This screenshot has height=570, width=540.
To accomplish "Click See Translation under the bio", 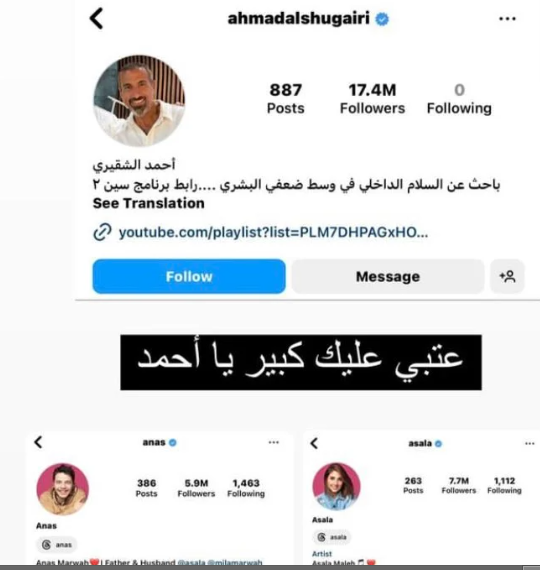I will (x=148, y=203).
